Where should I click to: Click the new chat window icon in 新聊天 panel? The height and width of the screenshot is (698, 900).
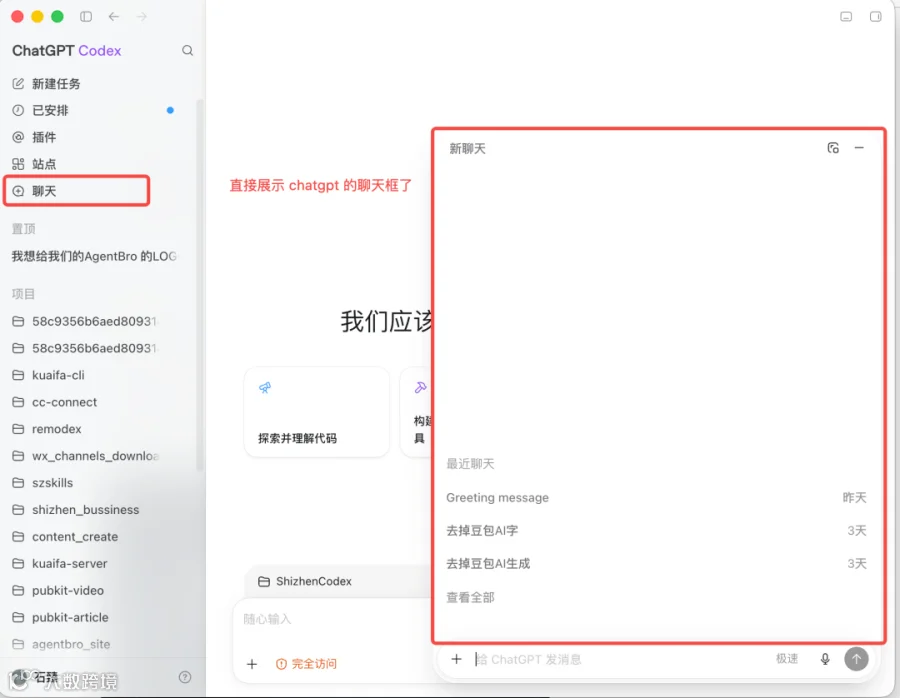pyautogui.click(x=833, y=148)
